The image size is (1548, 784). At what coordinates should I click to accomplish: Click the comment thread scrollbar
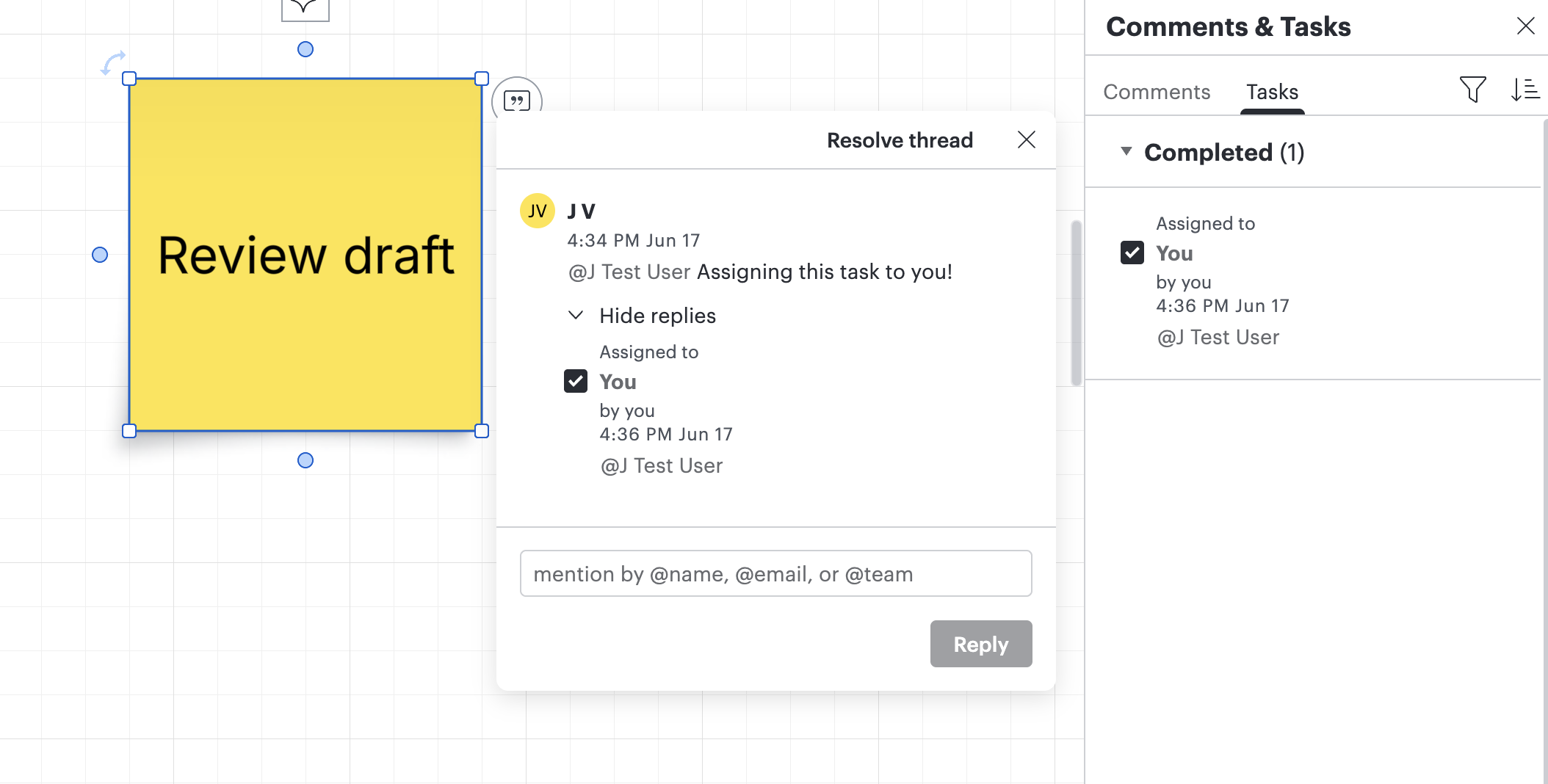1077,302
